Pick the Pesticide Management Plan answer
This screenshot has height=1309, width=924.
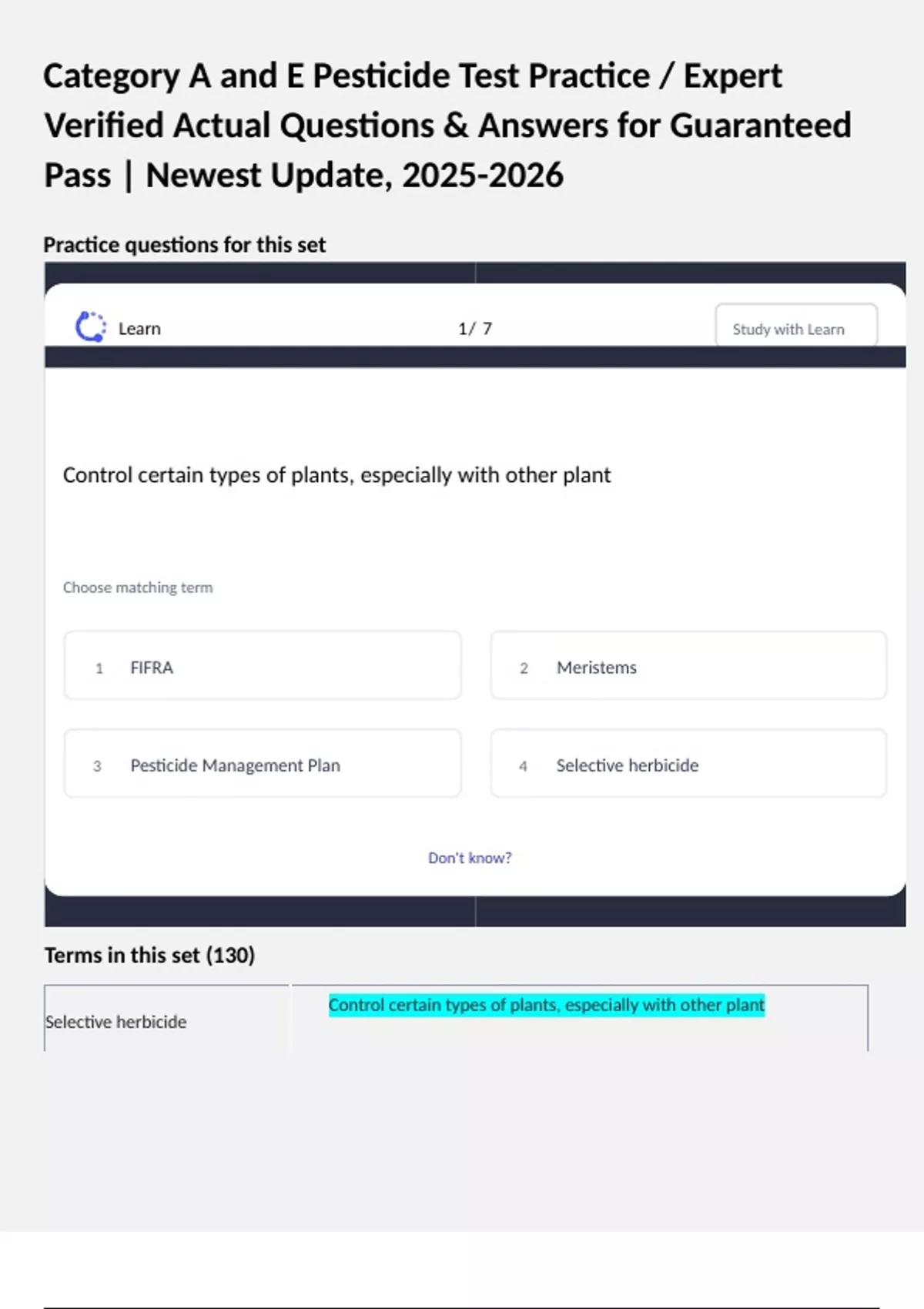[263, 764]
